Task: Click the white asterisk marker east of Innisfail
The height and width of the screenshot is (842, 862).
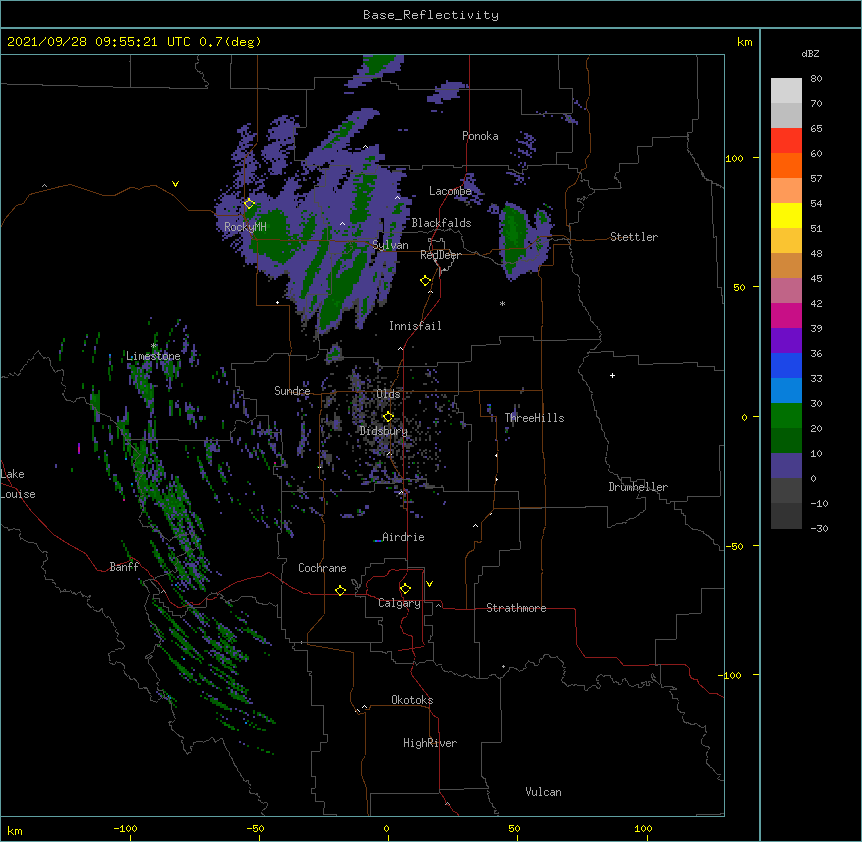Action: [x=502, y=303]
